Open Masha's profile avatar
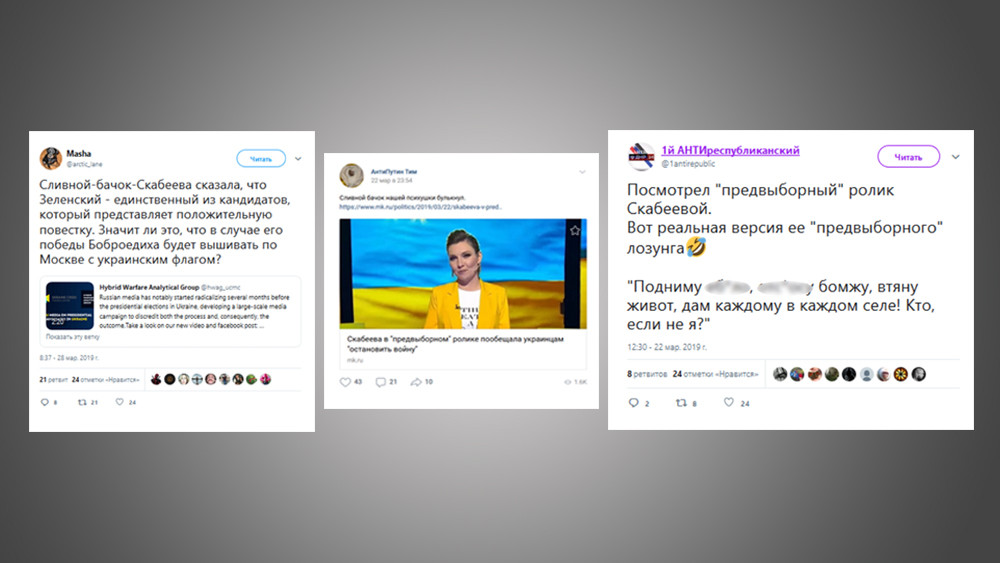Screen dimensions: 1000x563 pos(50,157)
